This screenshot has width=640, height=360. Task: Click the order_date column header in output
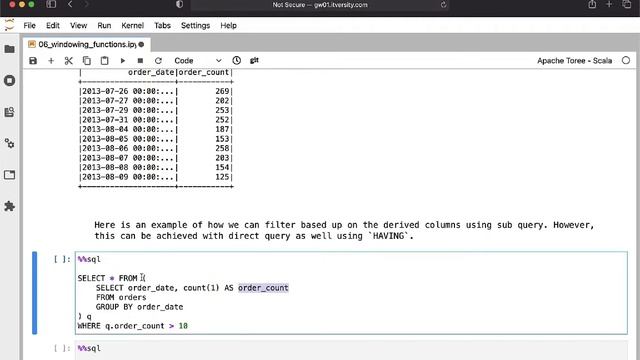[151, 72]
